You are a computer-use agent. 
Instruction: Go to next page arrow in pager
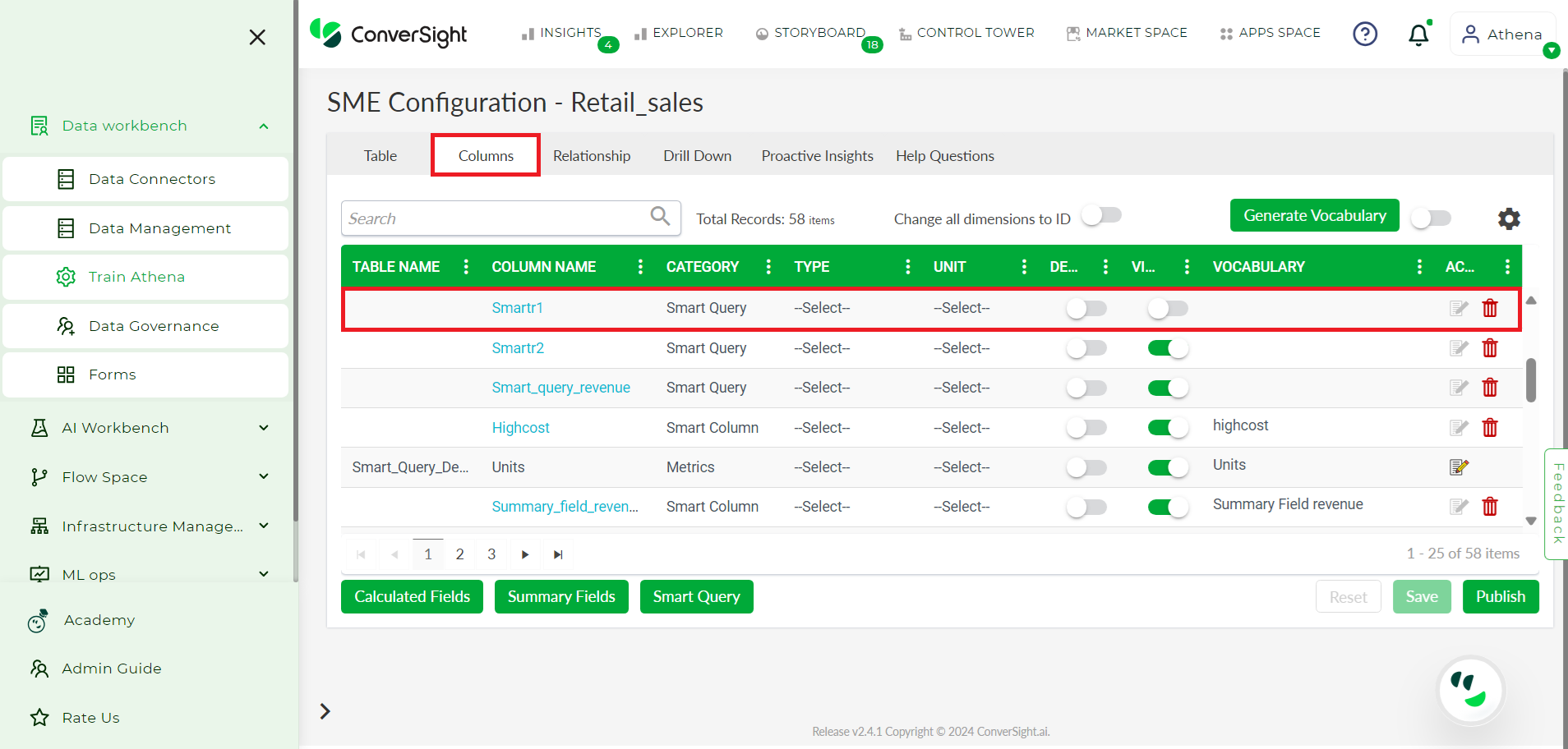[525, 554]
